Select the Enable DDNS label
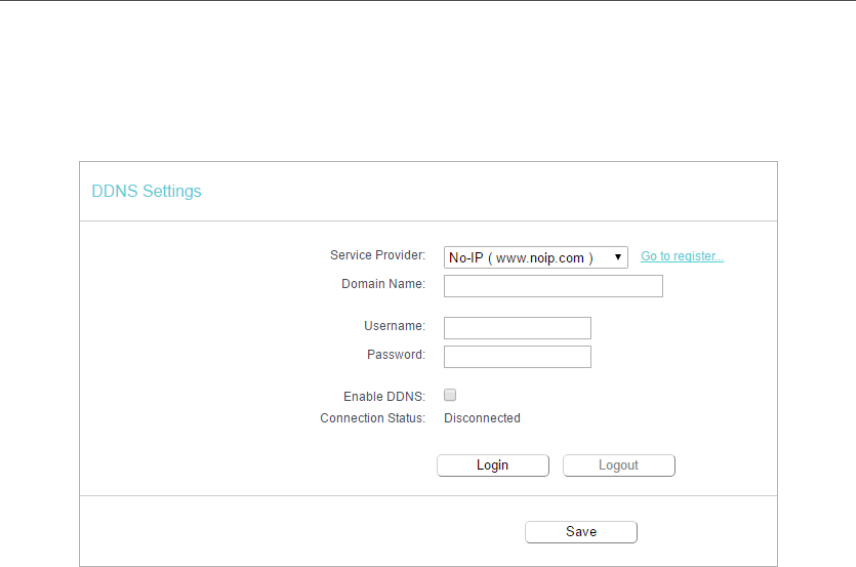The image size is (856, 567). (x=384, y=397)
